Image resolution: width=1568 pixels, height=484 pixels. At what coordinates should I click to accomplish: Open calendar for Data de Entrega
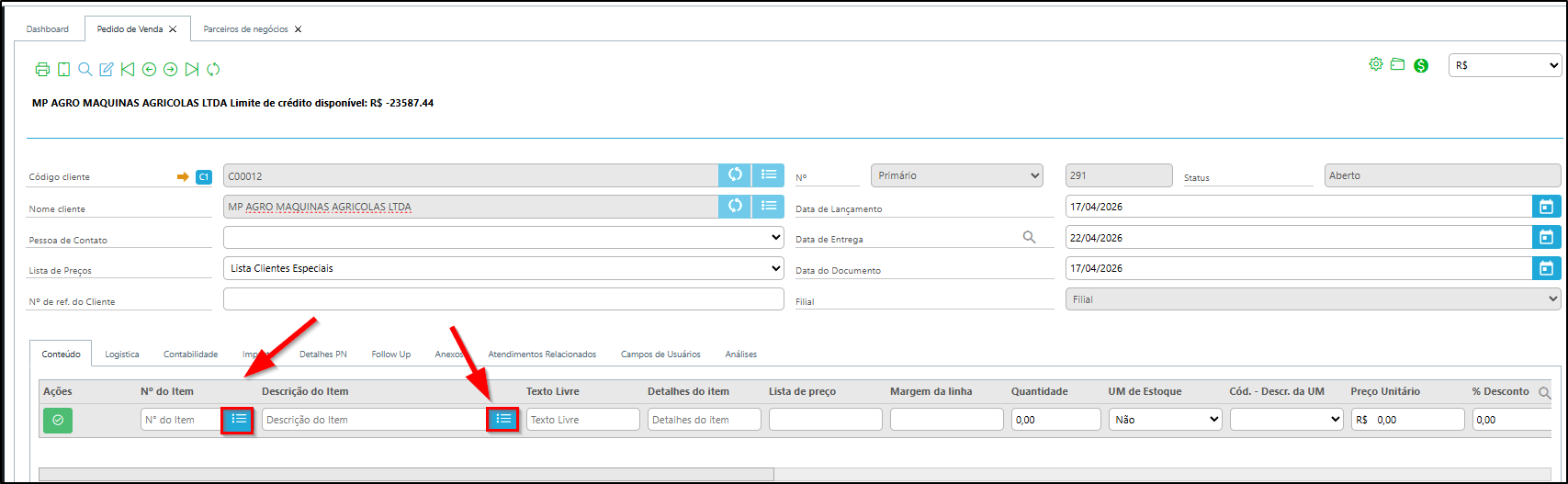1546,238
